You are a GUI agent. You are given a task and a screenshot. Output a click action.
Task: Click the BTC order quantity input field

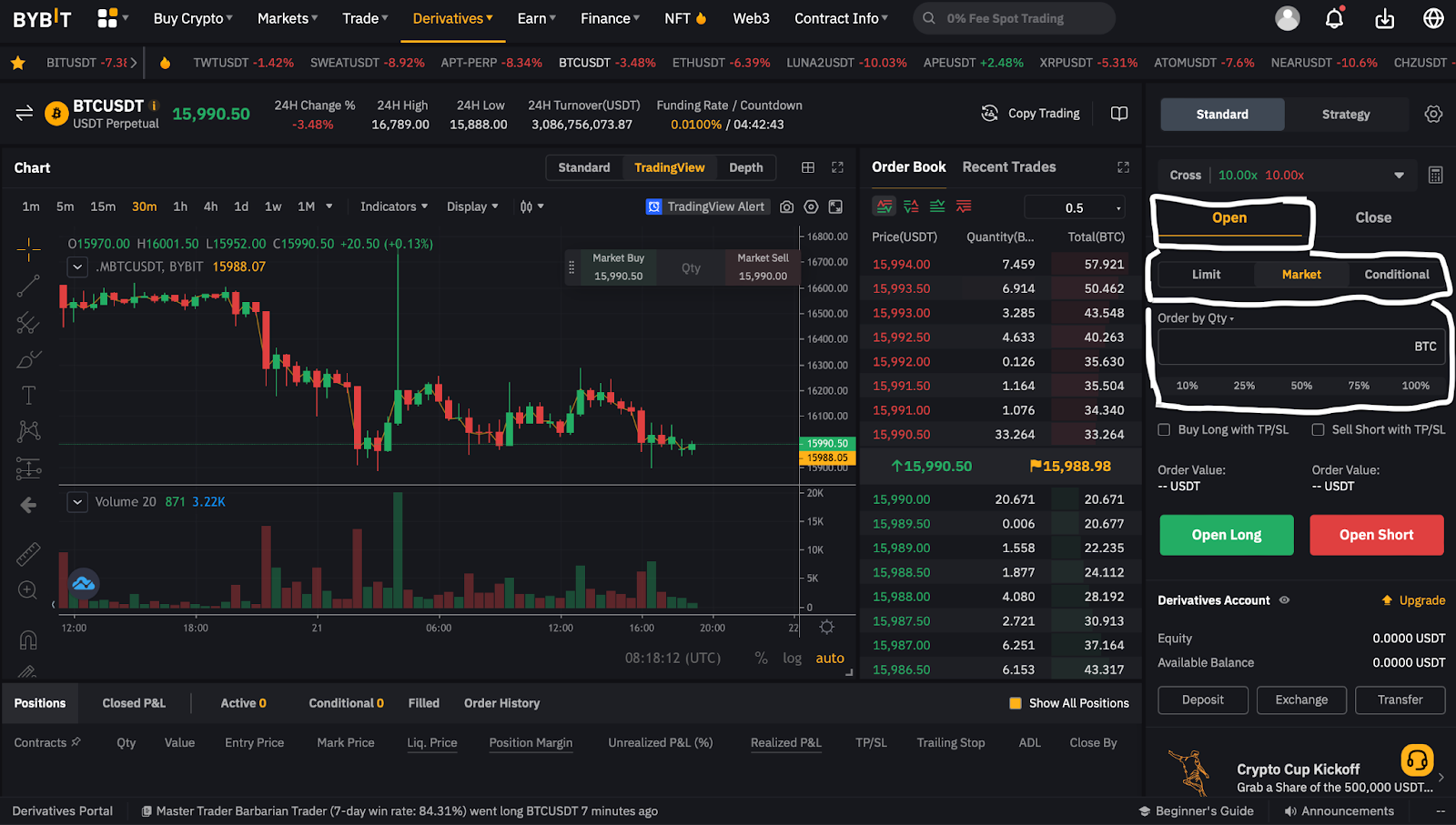[1301, 347]
